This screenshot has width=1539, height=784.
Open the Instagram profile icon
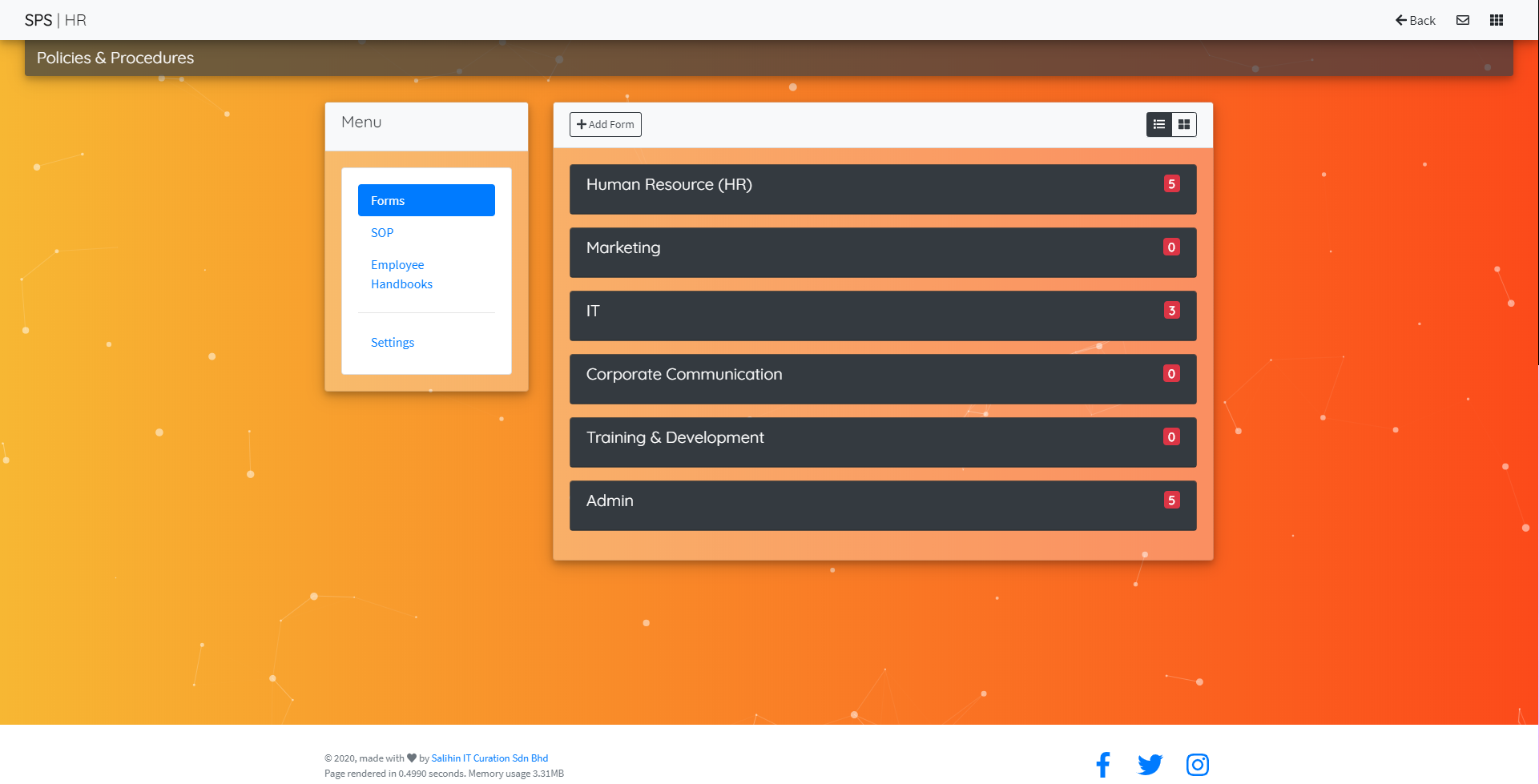pyautogui.click(x=1198, y=765)
